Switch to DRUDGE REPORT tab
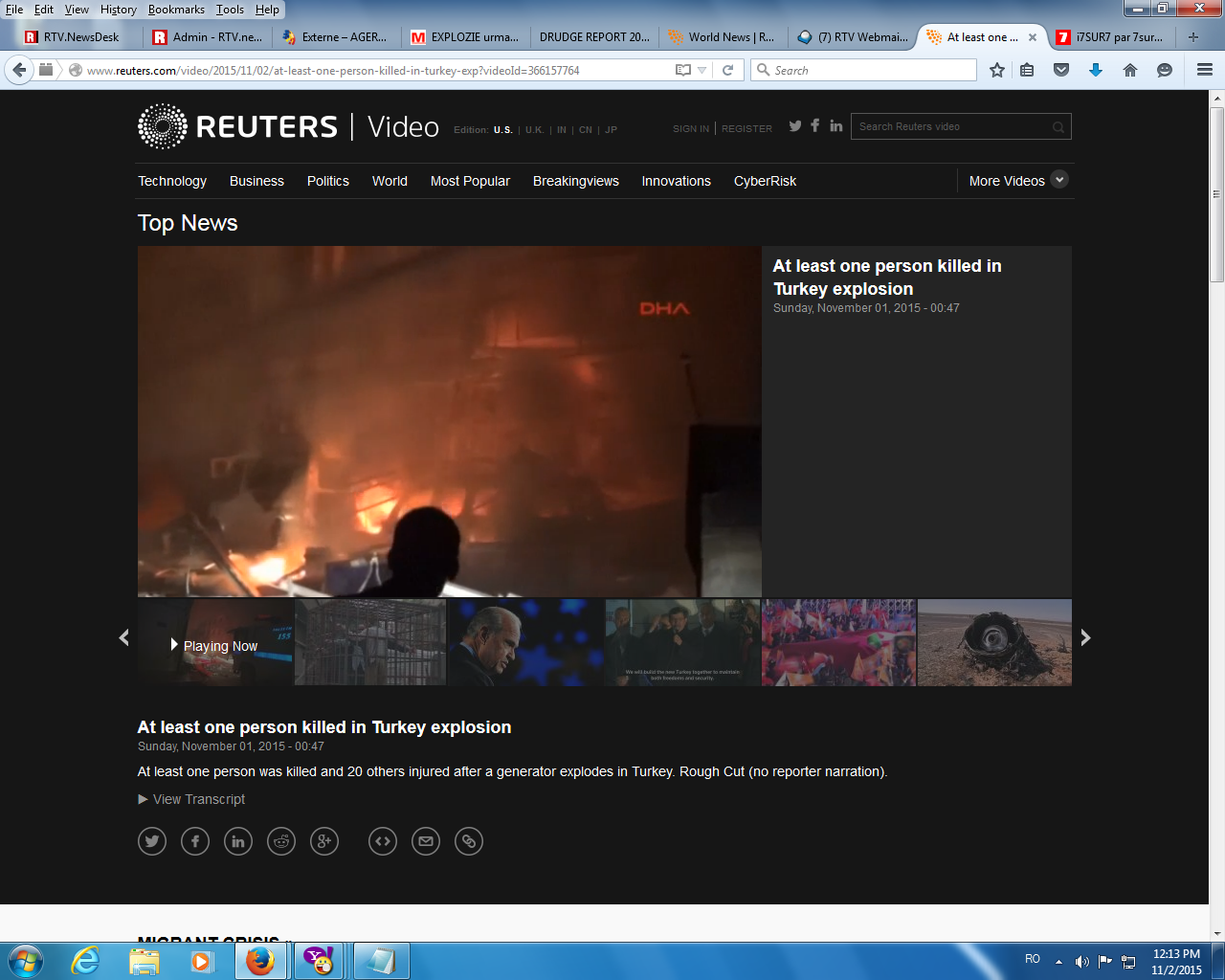This screenshot has height=980, width=1225. pyautogui.click(x=593, y=37)
